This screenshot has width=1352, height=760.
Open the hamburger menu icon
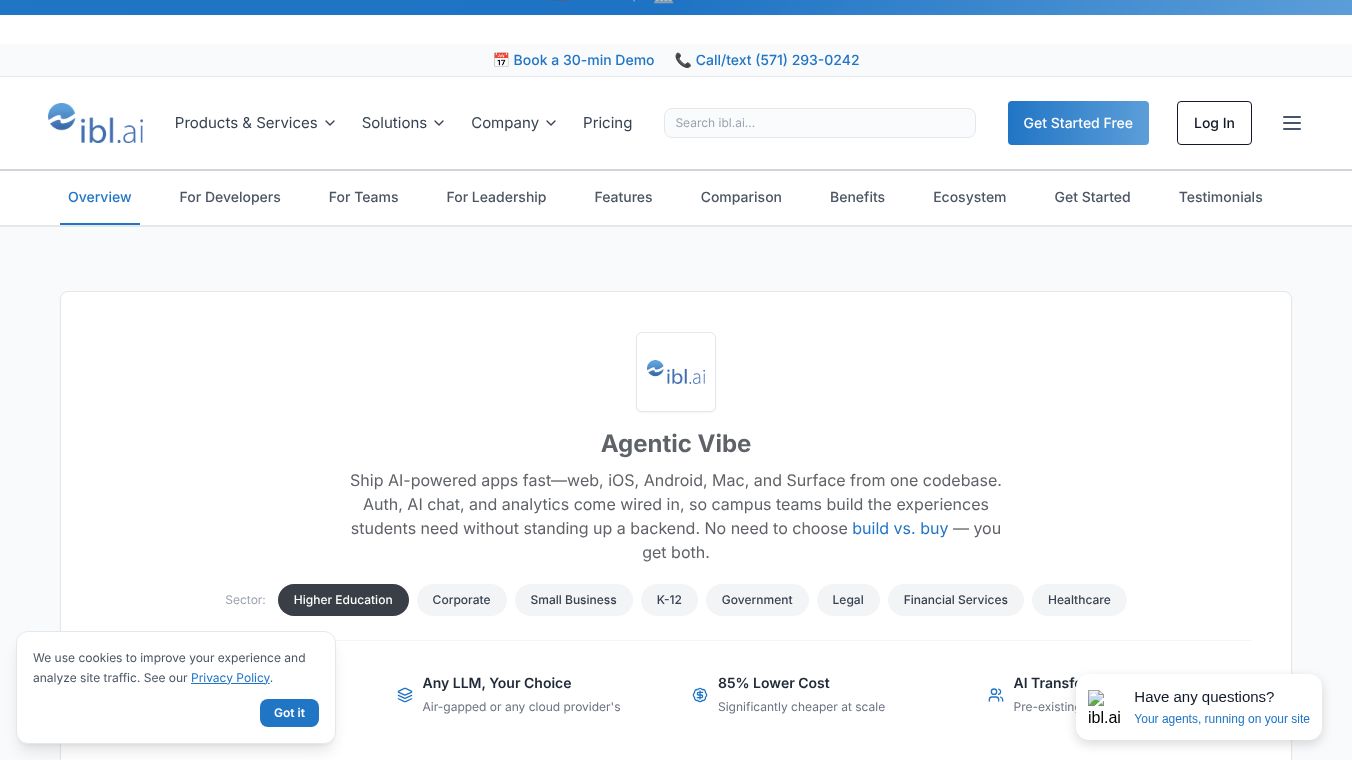coord(1292,123)
